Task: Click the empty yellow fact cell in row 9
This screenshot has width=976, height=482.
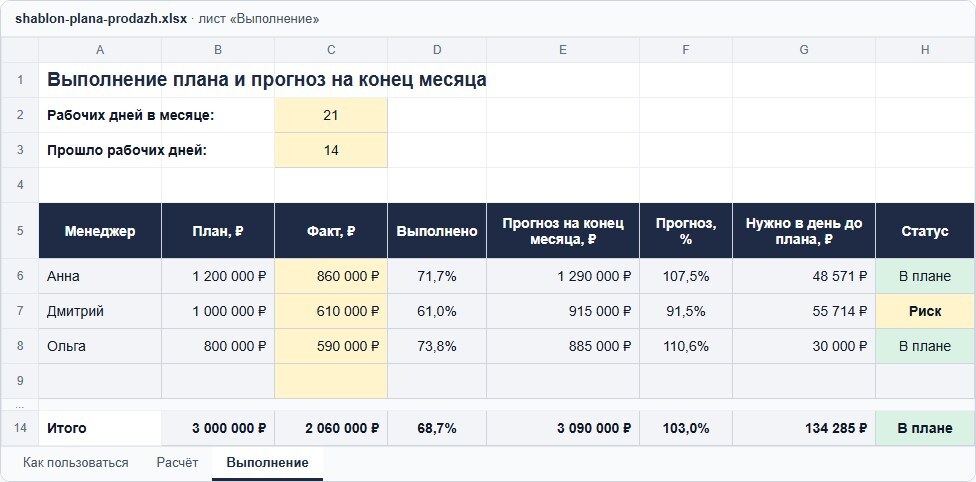Action: tap(331, 381)
